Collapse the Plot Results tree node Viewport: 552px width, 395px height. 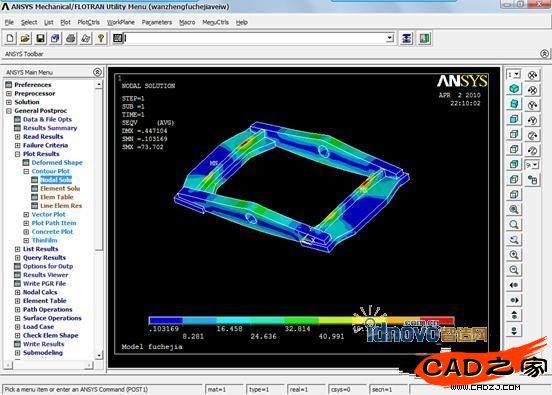[x=17, y=154]
